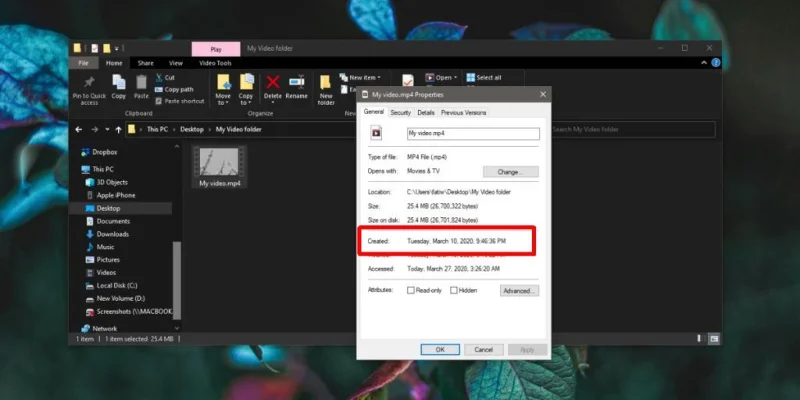
Task: Collapse the ribbon with chevron
Action: pyautogui.click(x=704, y=63)
